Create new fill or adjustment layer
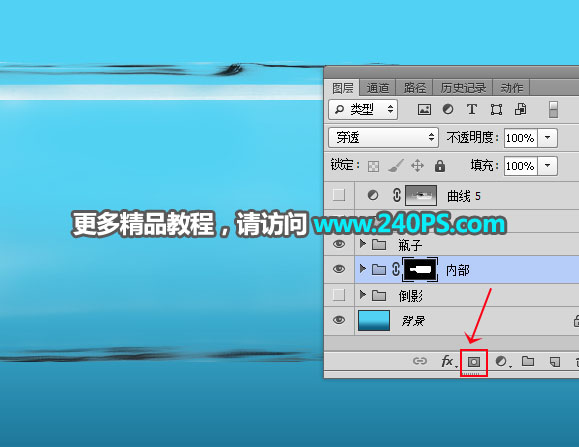Viewport: 579px width, 447px height. tap(502, 361)
